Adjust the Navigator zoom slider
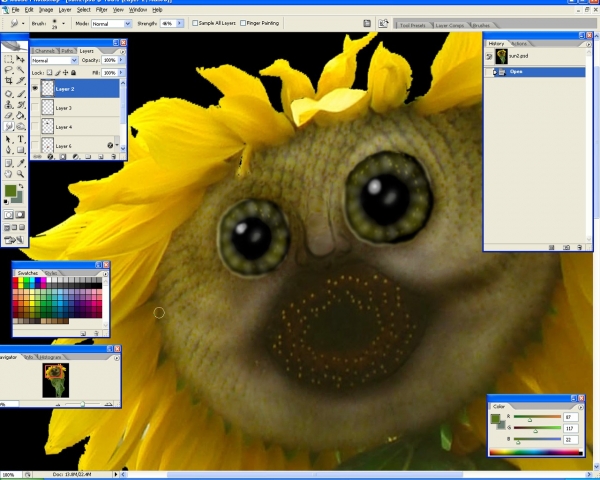 point(83,404)
